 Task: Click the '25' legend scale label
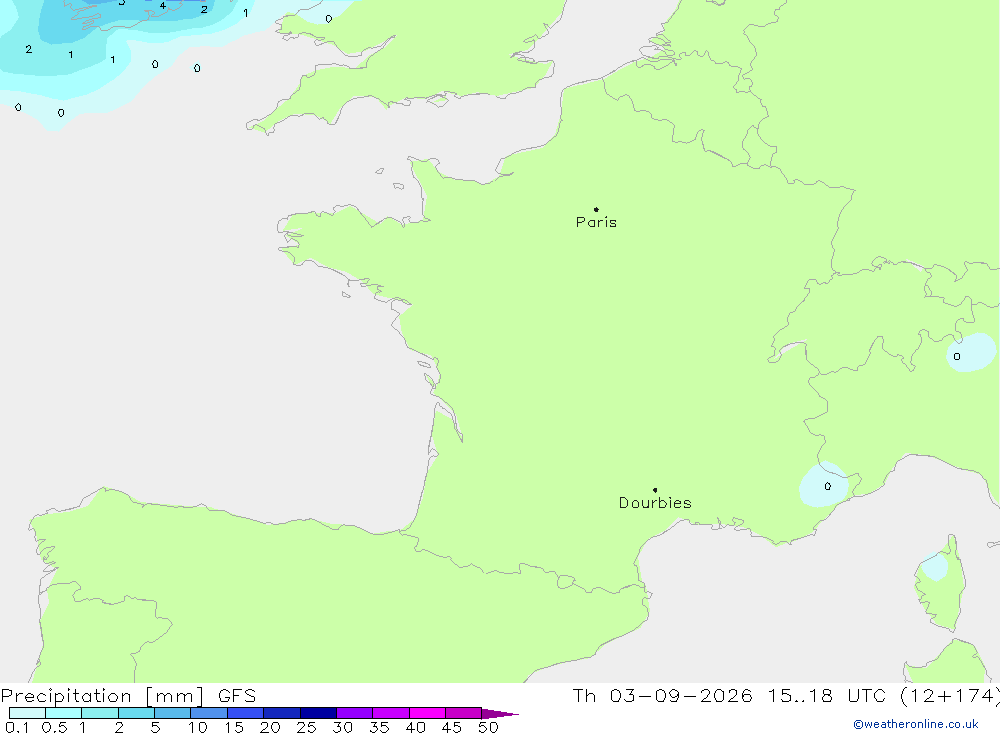(306, 727)
